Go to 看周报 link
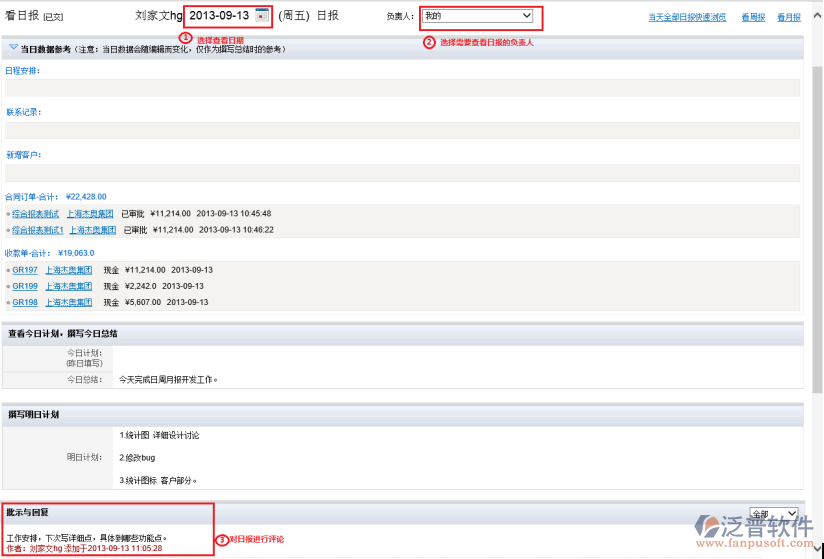Viewport: 824px width, 559px height. [x=753, y=17]
